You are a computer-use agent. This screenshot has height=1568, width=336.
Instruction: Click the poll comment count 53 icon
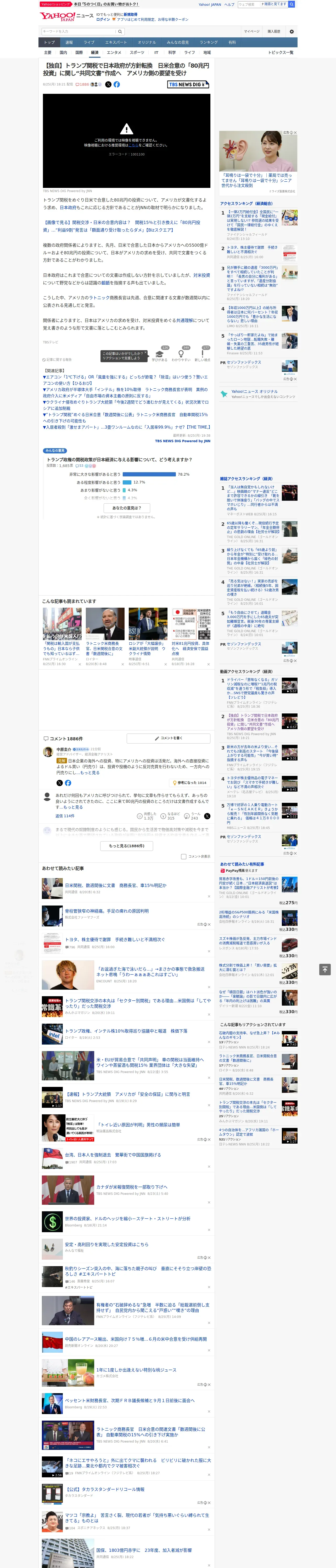[79, 466]
